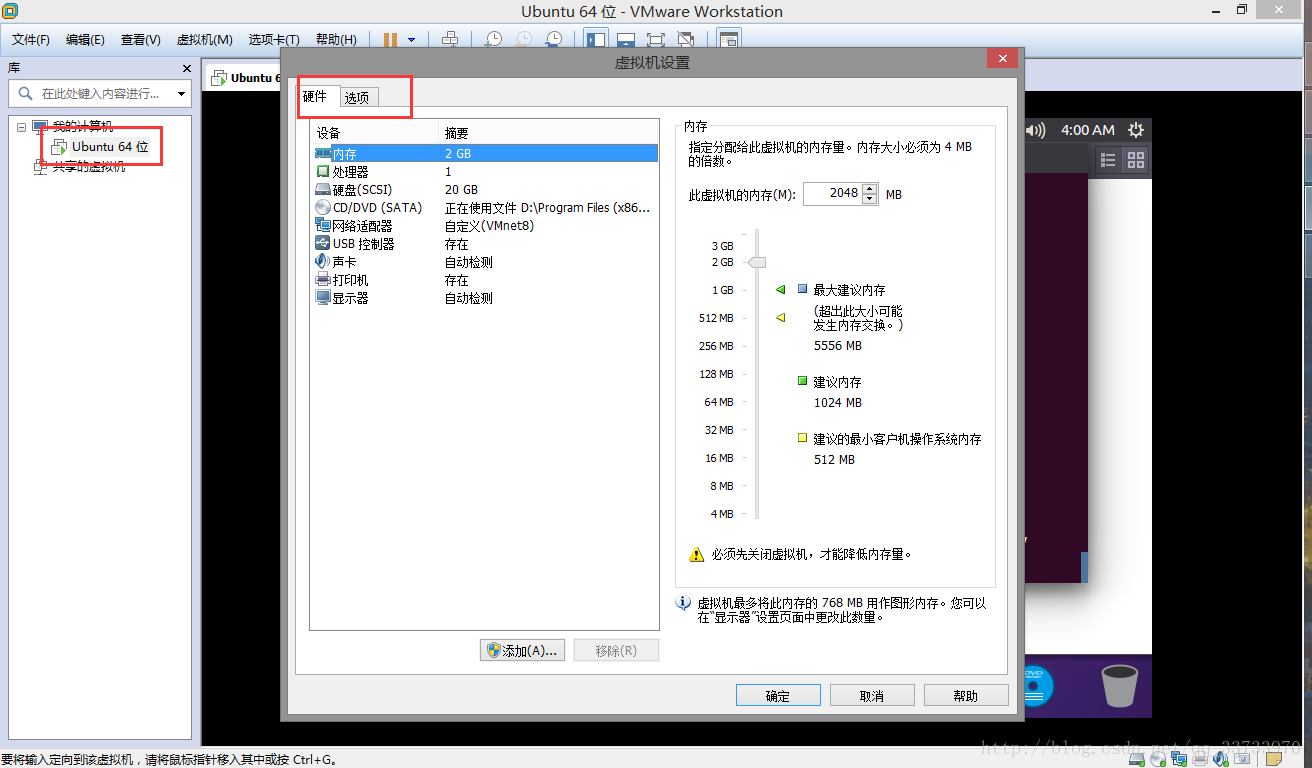Image resolution: width=1312 pixels, height=768 pixels.
Task: Click the Ubuntu volume speaker icon
Action: (x=1036, y=130)
